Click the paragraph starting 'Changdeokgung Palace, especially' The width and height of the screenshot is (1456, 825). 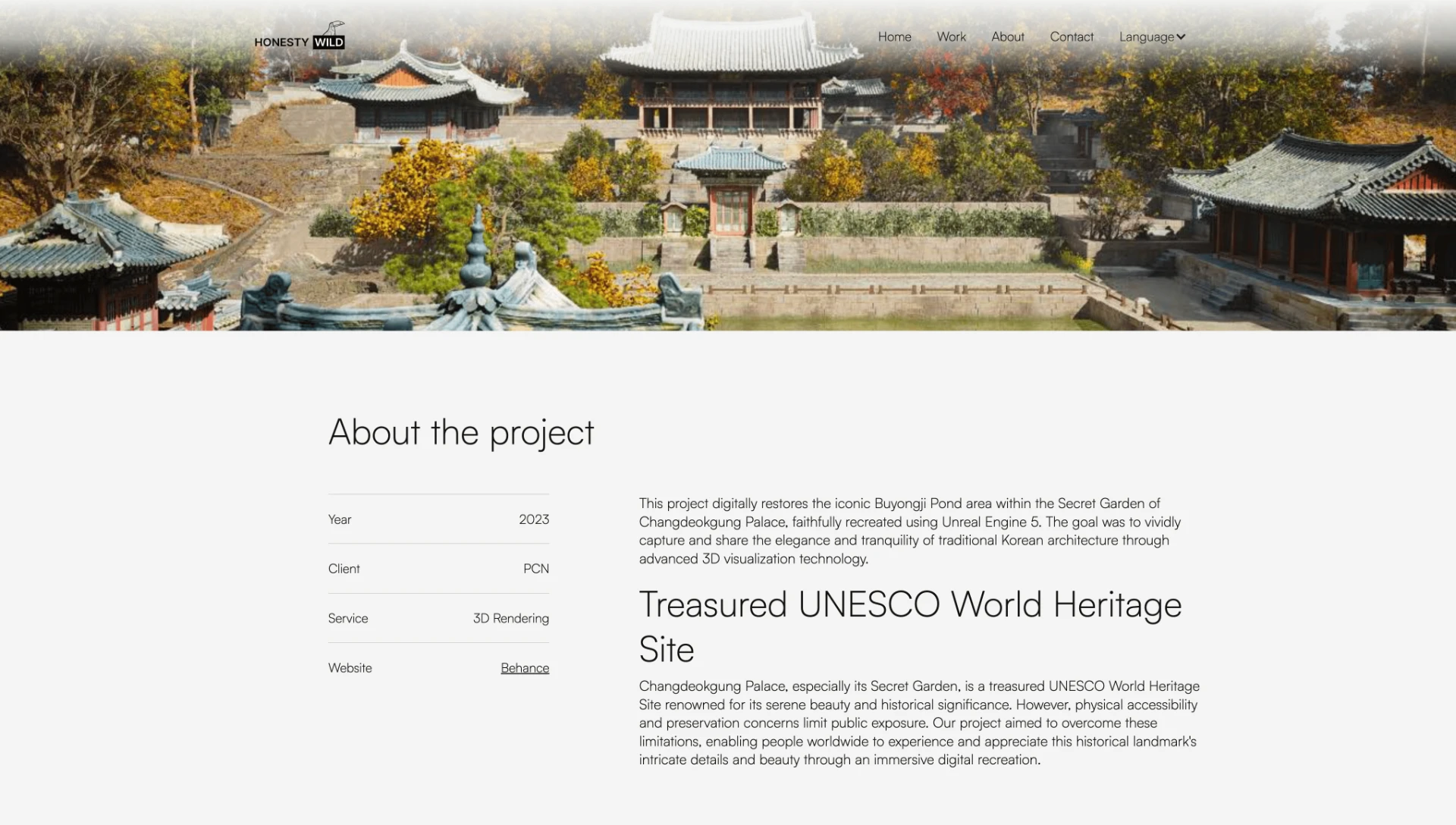[919, 723]
